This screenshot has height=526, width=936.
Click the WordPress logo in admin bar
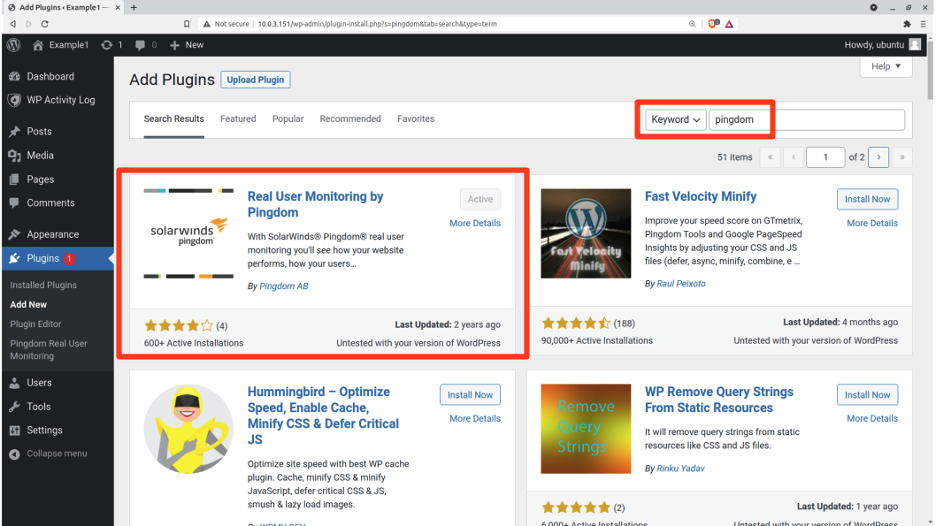pyautogui.click(x=13, y=45)
